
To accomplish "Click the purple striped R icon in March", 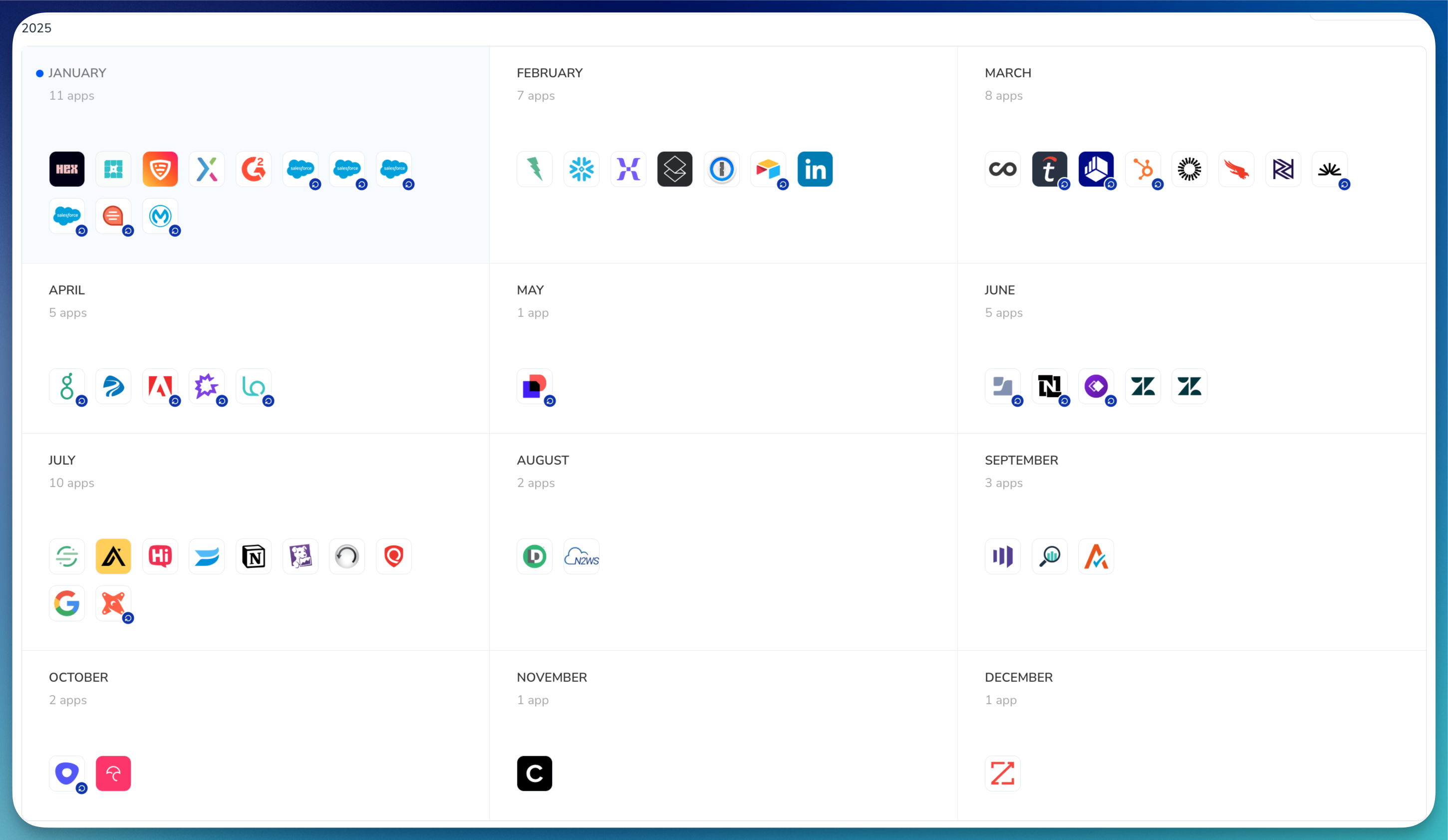I will coord(1283,169).
